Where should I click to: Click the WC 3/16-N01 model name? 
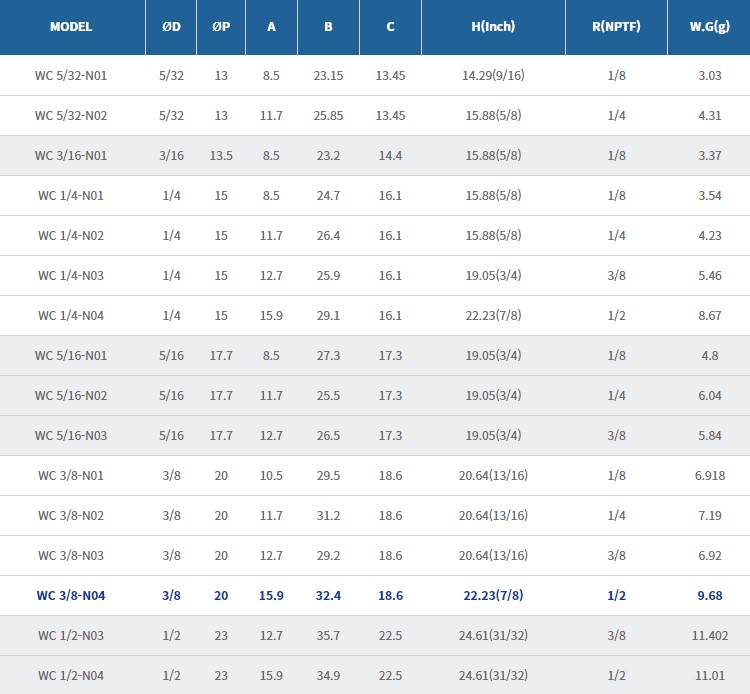(71, 155)
